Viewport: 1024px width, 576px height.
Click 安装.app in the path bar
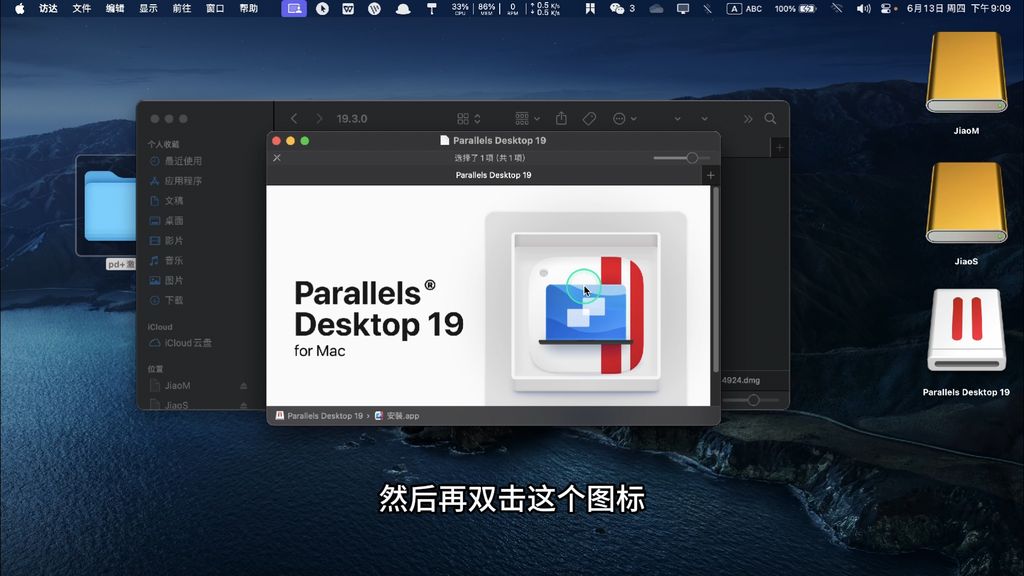[397, 416]
